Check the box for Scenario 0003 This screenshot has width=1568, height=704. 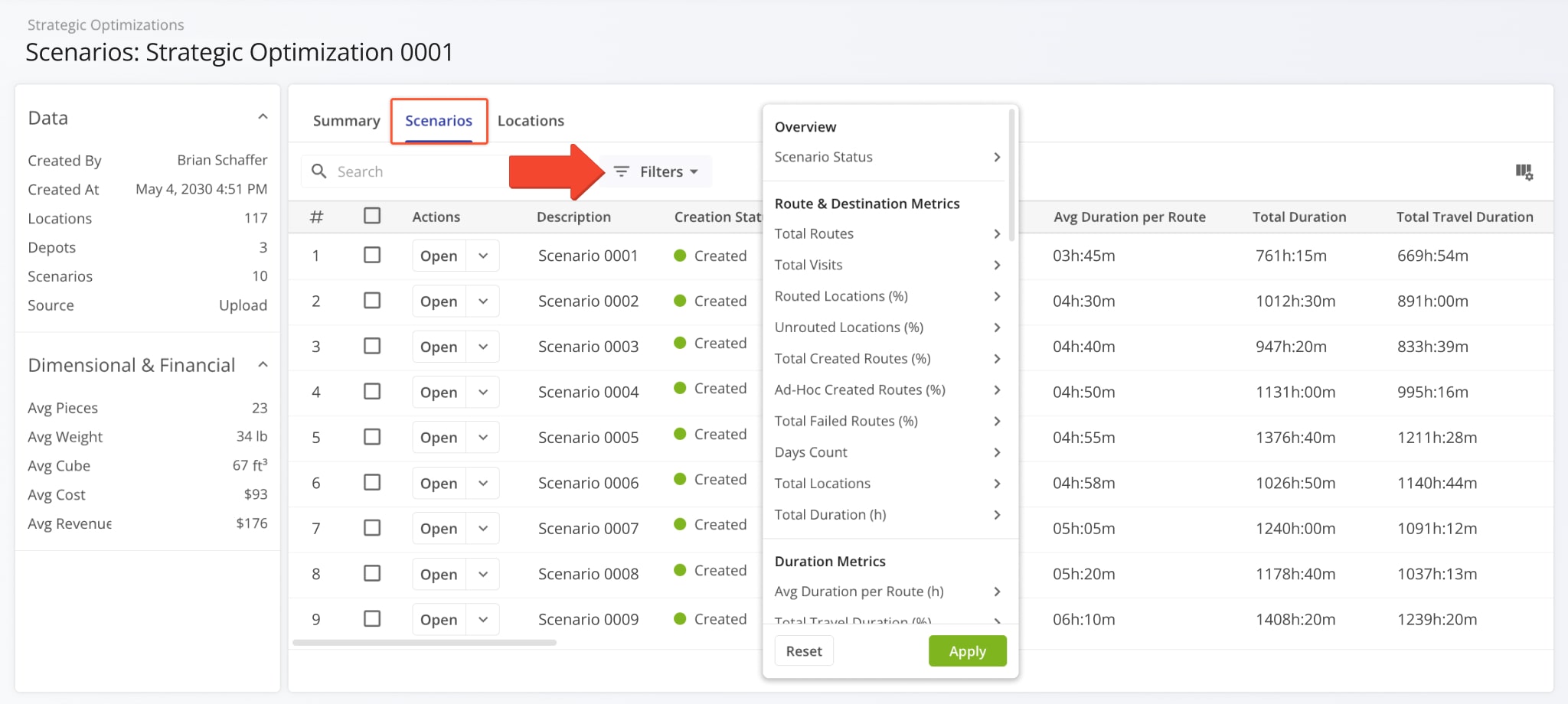(372, 346)
